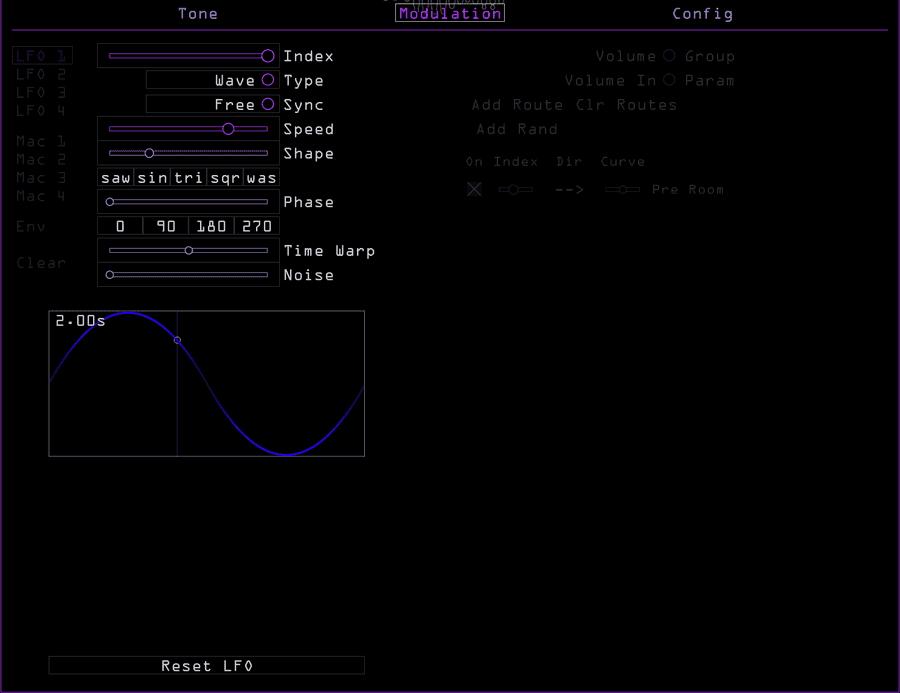Adjust the route Index mini slider
900x693 pixels.
(x=515, y=189)
